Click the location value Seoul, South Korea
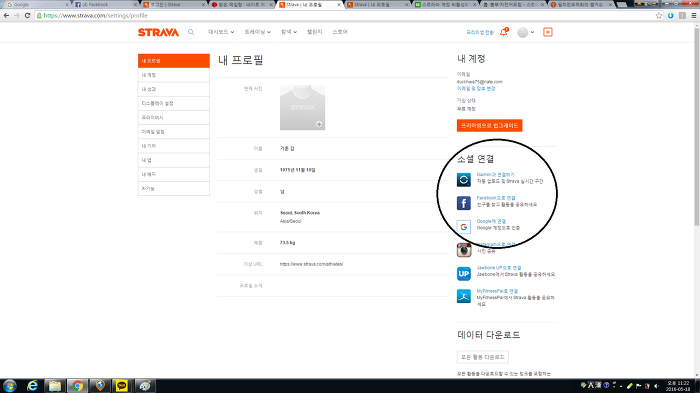700x393 pixels. coord(300,213)
